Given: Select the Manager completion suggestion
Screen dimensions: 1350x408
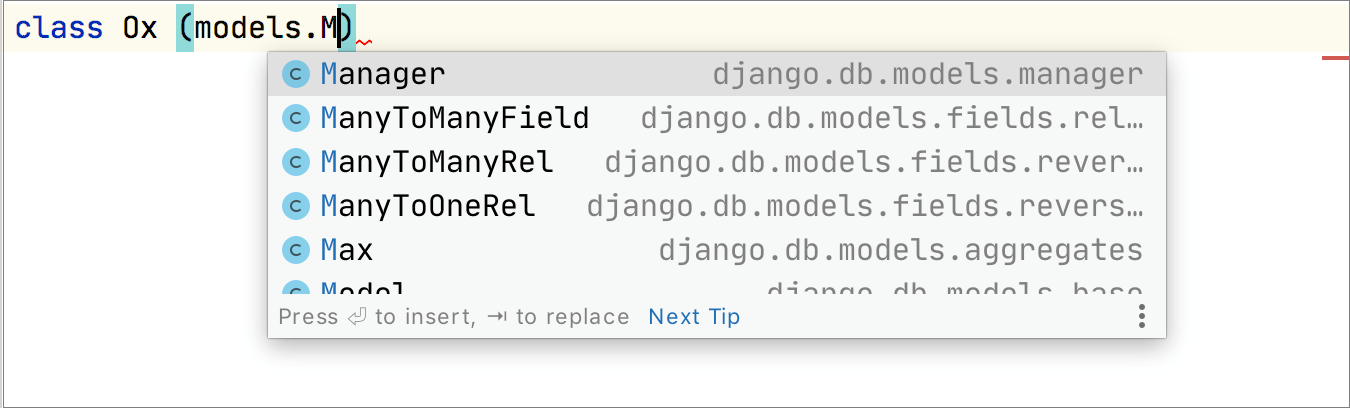Looking at the screenshot, I should pyautogui.click(x=383, y=75).
